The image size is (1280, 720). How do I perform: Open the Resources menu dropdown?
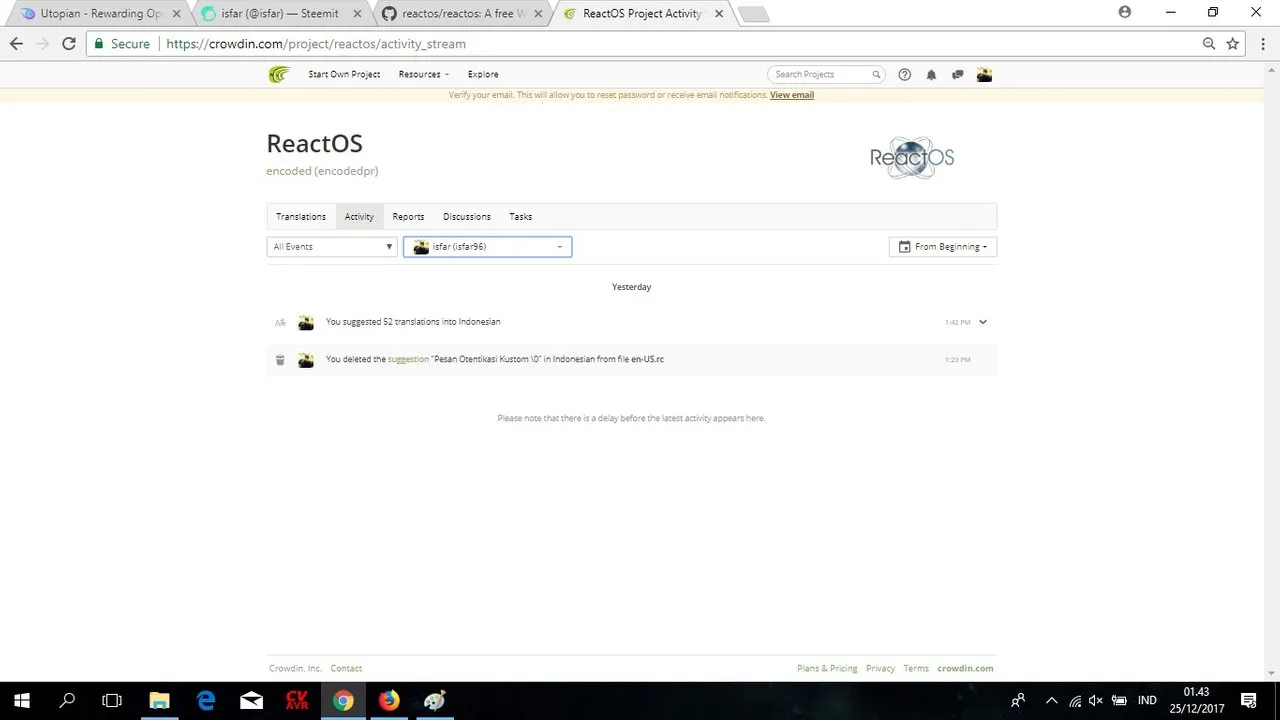click(x=424, y=74)
